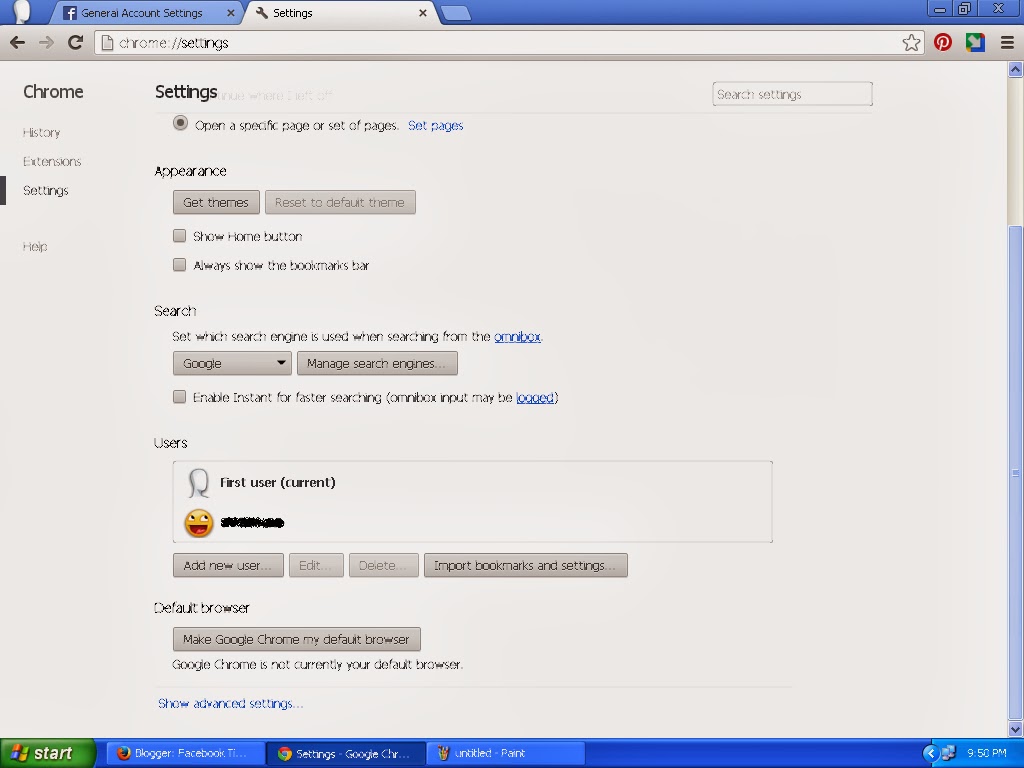Click Make Google Chrome my default browser

[x=296, y=639]
